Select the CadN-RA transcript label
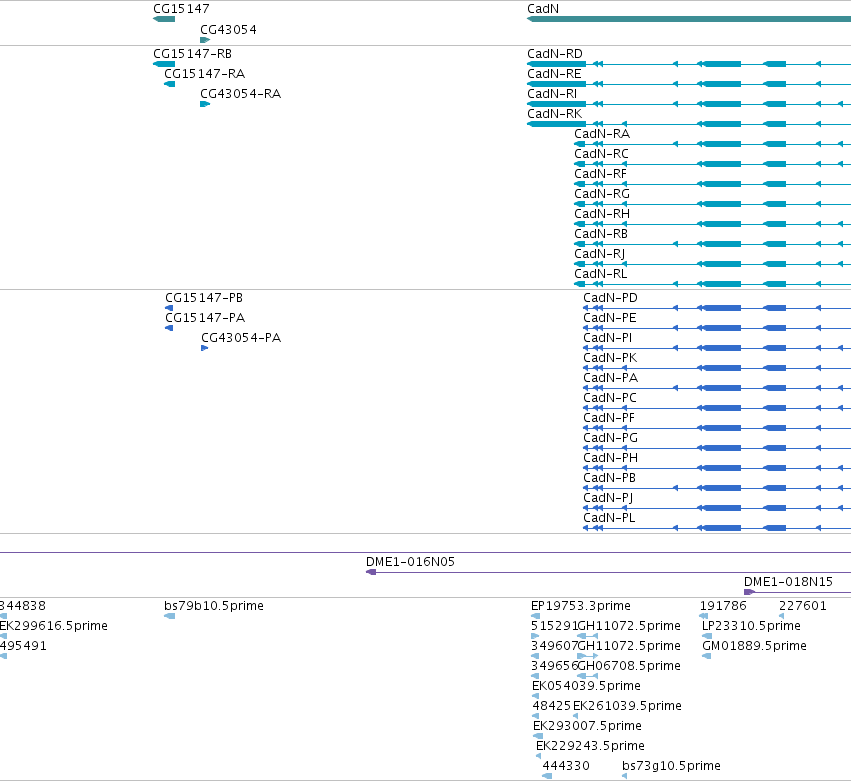The image size is (851, 781). [x=602, y=134]
